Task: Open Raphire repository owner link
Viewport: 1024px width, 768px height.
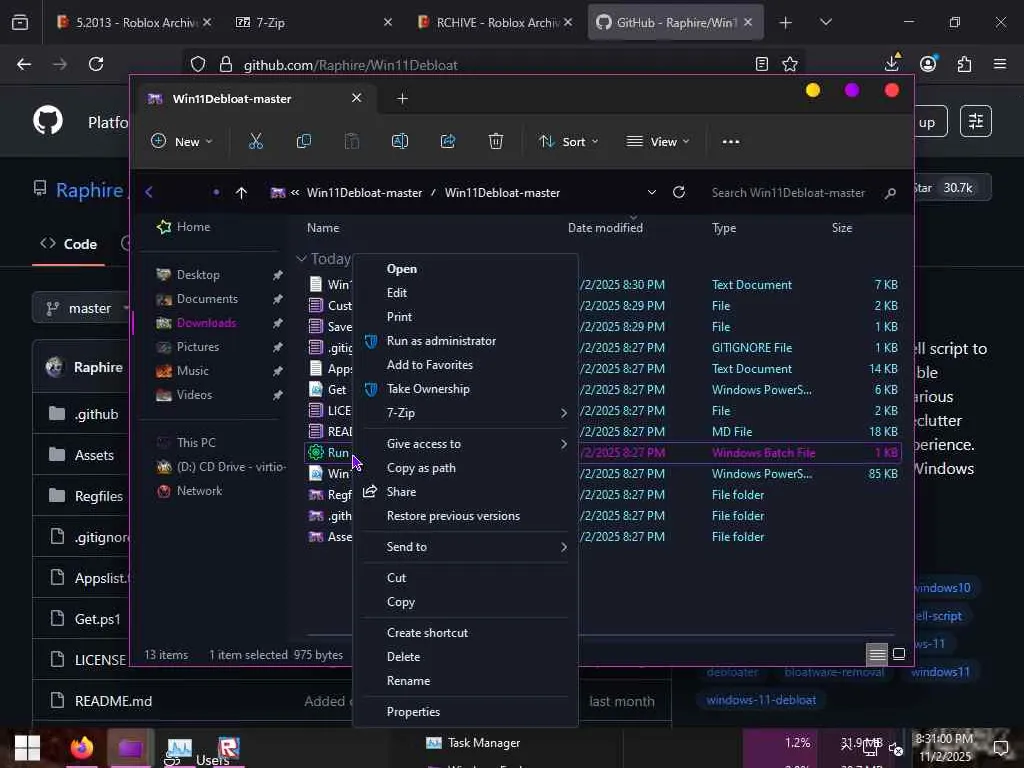Action: pos(89,190)
